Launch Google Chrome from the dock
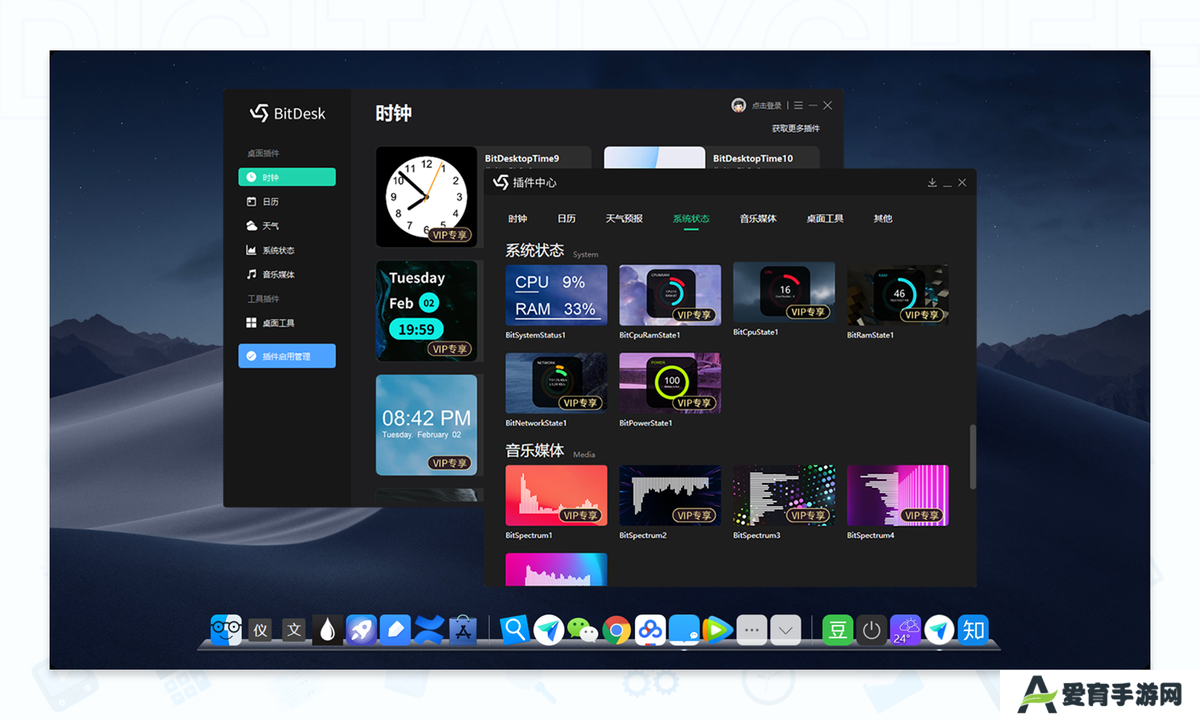Screen dimensions: 1200x720 [x=616, y=630]
